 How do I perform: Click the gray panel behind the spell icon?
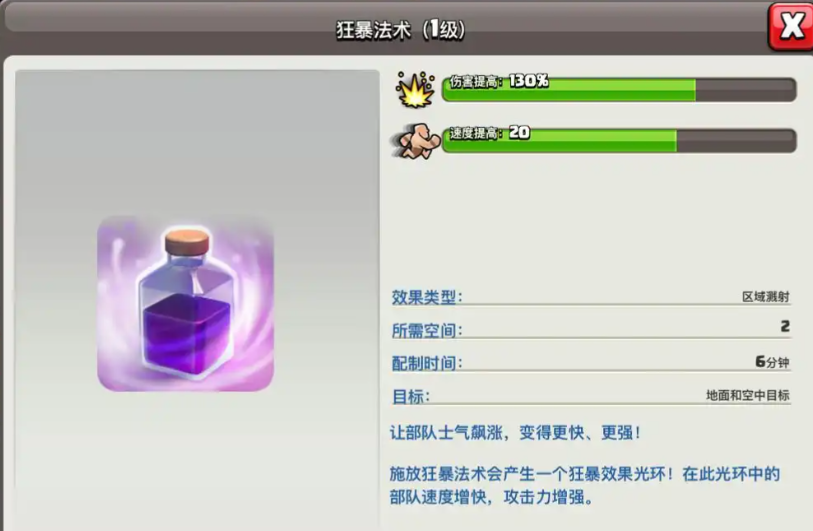(197, 145)
